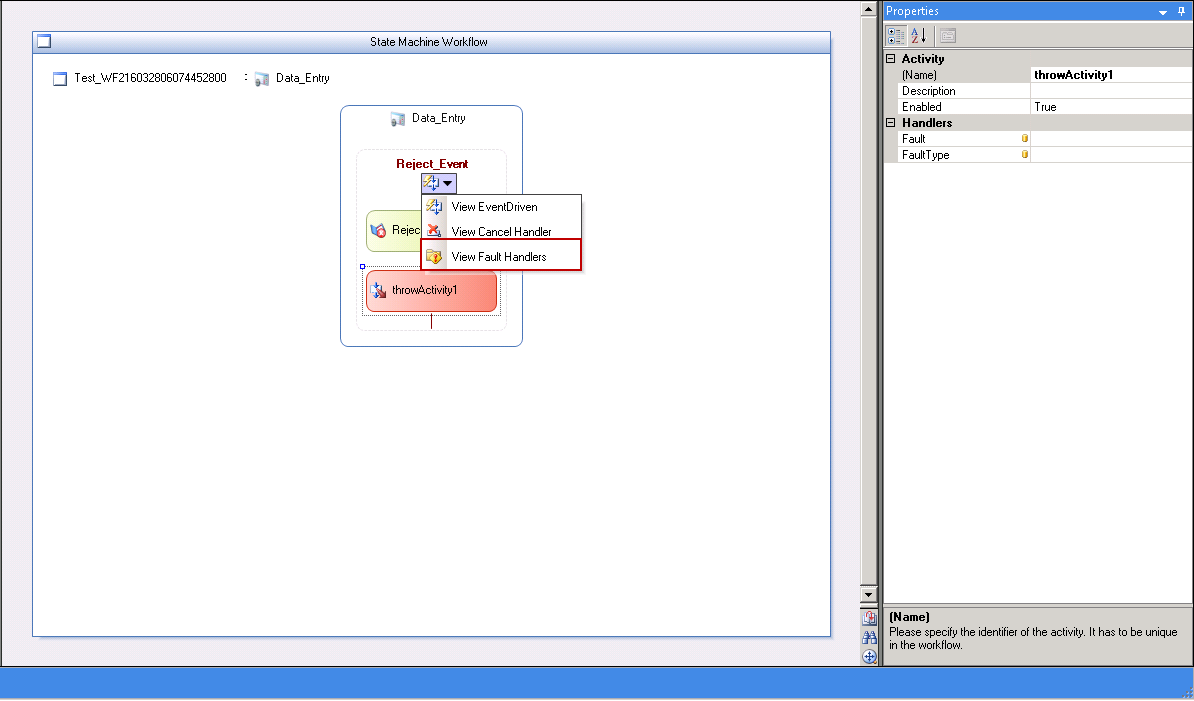This screenshot has width=1194, height=701.
Task: Choose View EventDriven from the menu
Action: tap(501, 207)
